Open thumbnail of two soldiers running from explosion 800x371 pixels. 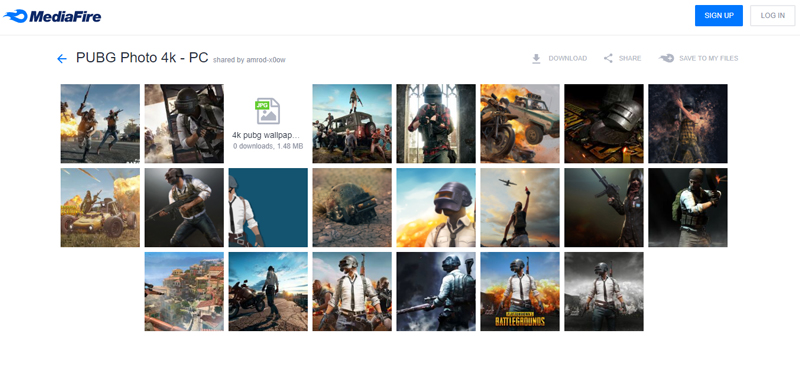(x=100, y=123)
